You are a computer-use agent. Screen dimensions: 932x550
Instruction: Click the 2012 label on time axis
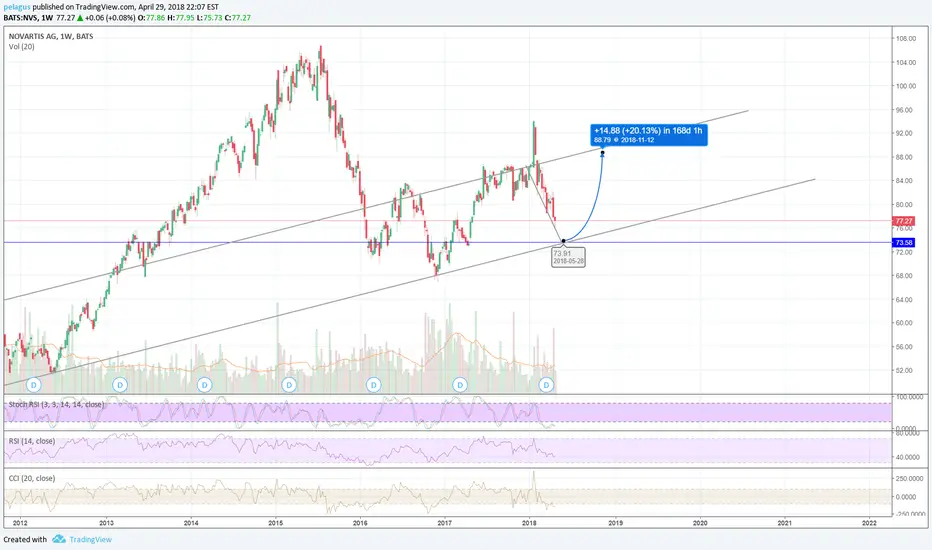[20, 523]
